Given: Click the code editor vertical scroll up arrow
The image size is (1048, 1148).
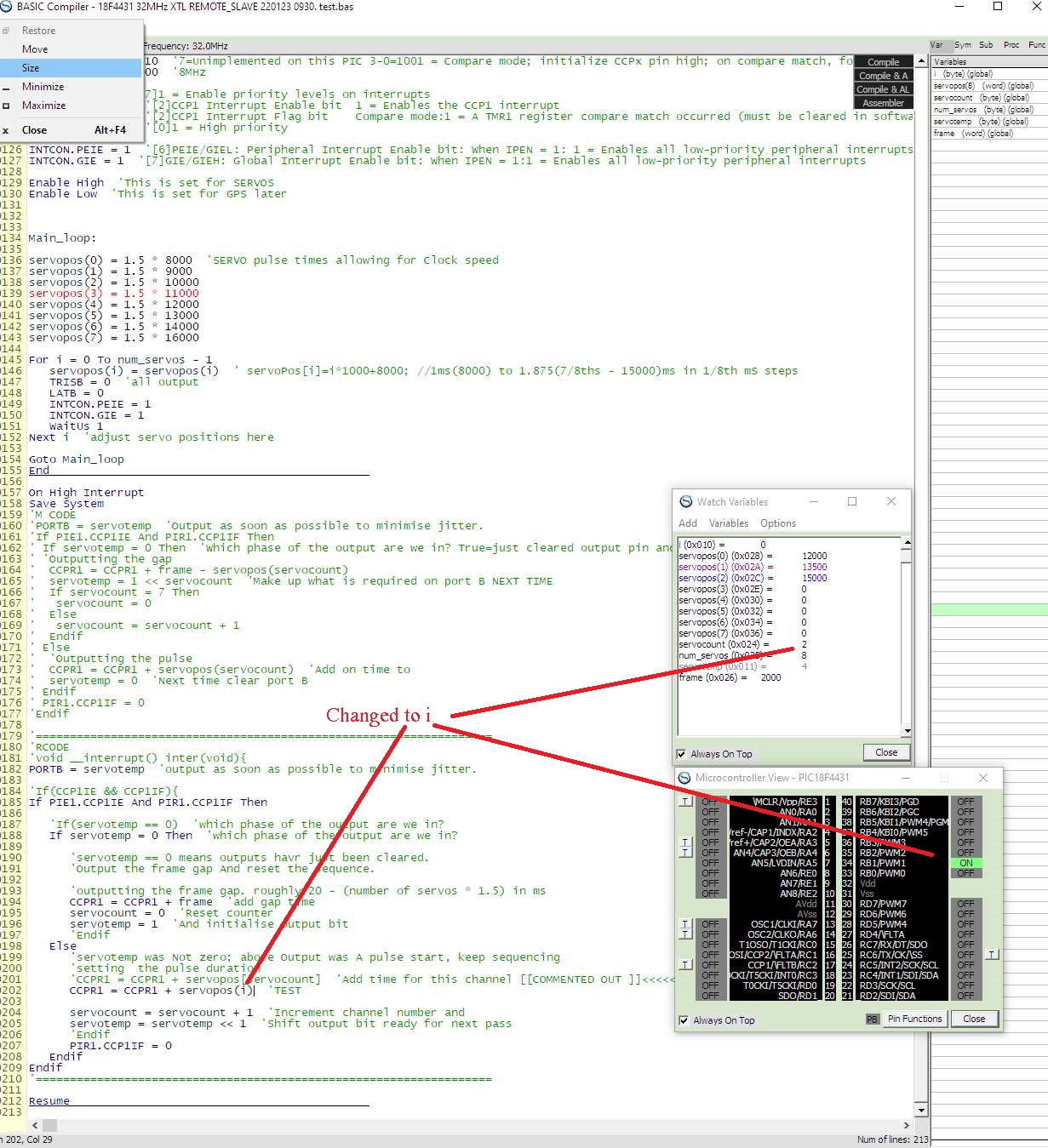Looking at the screenshot, I should click(x=920, y=61).
